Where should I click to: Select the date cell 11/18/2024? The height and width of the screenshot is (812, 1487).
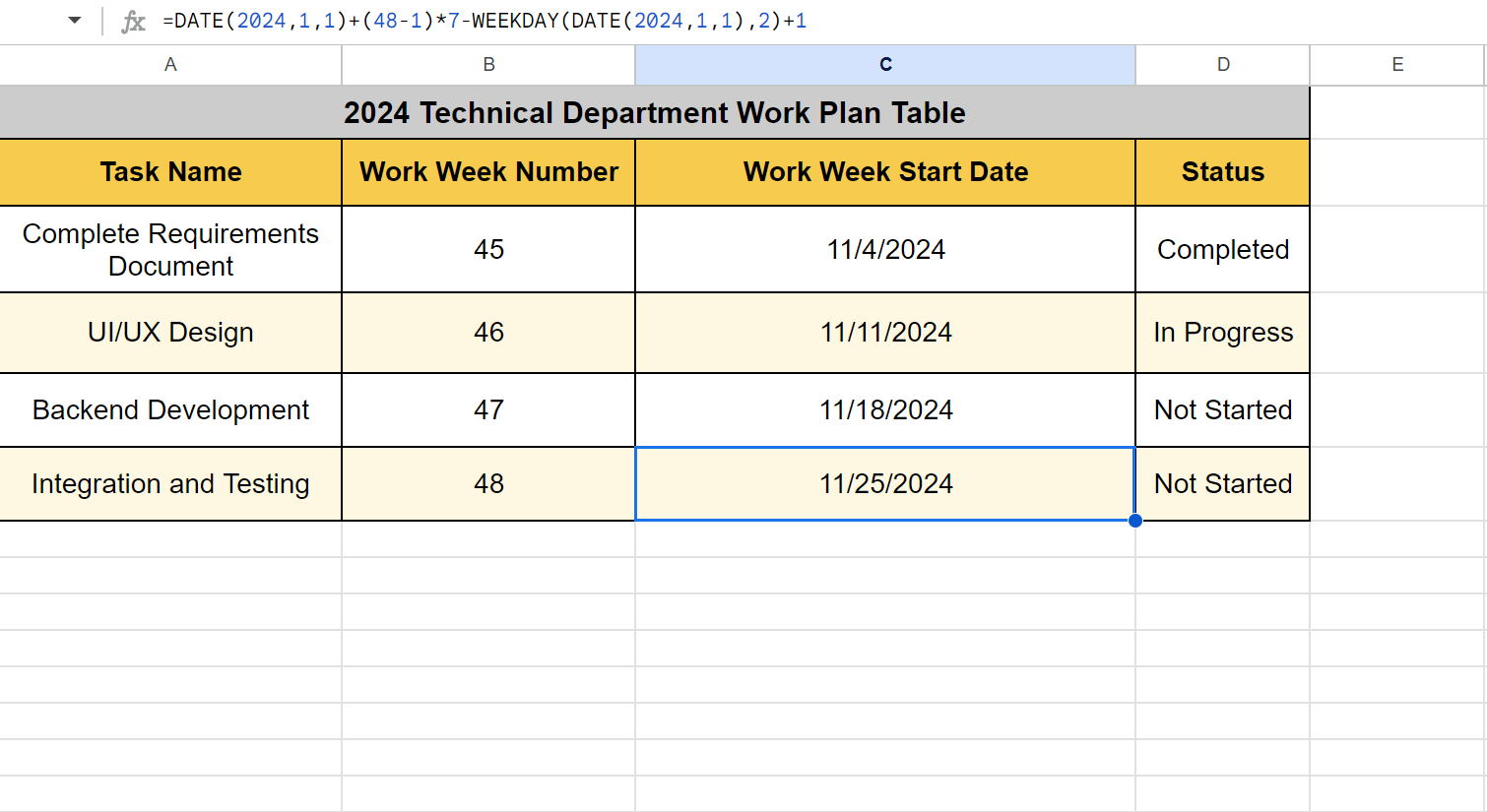tap(885, 409)
